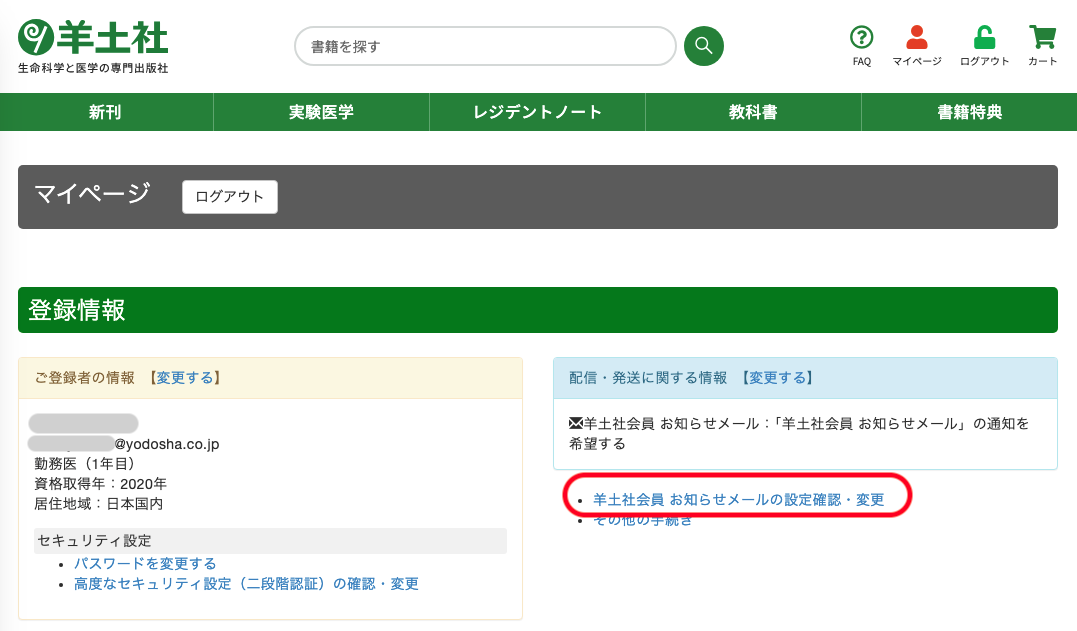The height and width of the screenshot is (631, 1077).
Task: Focus the 書籍を探す search field
Action: point(485,46)
